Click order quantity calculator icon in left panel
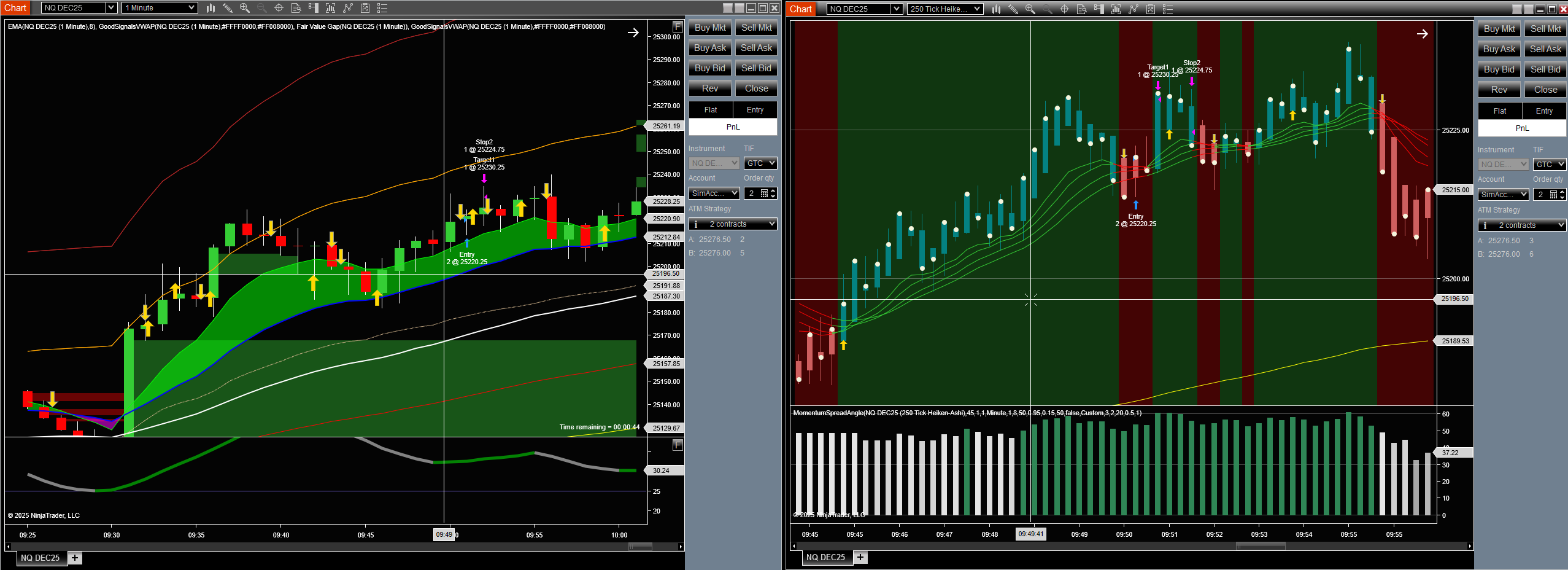This screenshot has width=1568, height=570. (x=764, y=193)
